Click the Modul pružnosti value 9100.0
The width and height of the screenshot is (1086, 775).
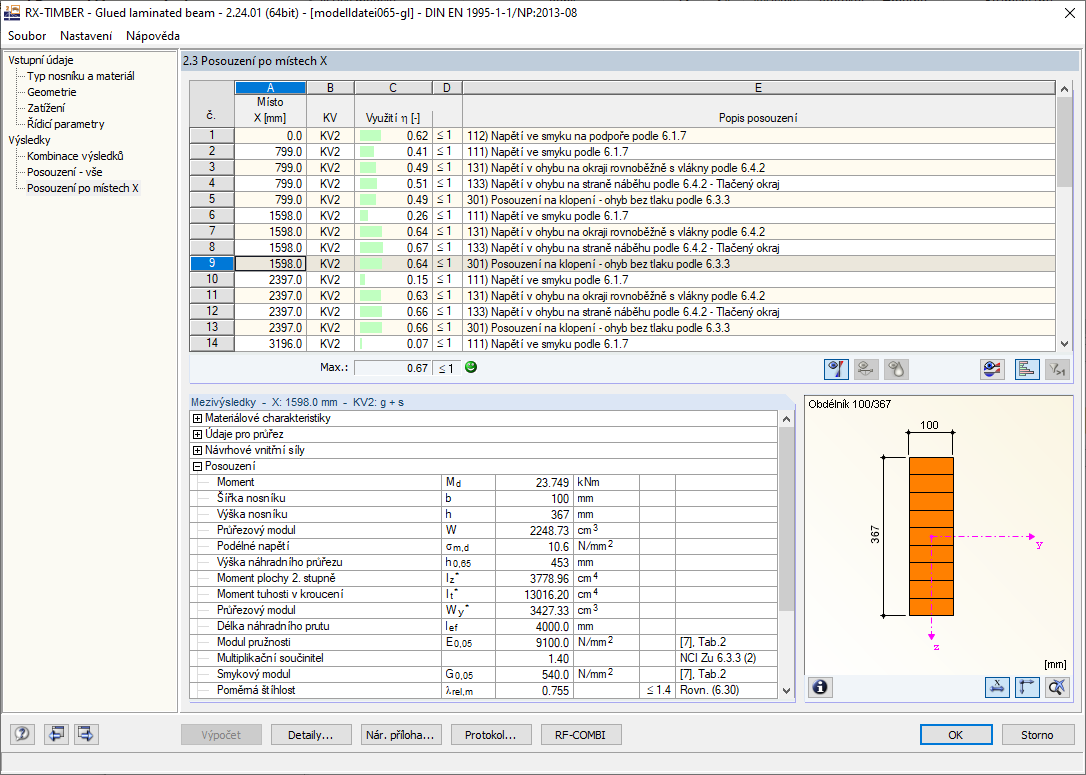533,642
